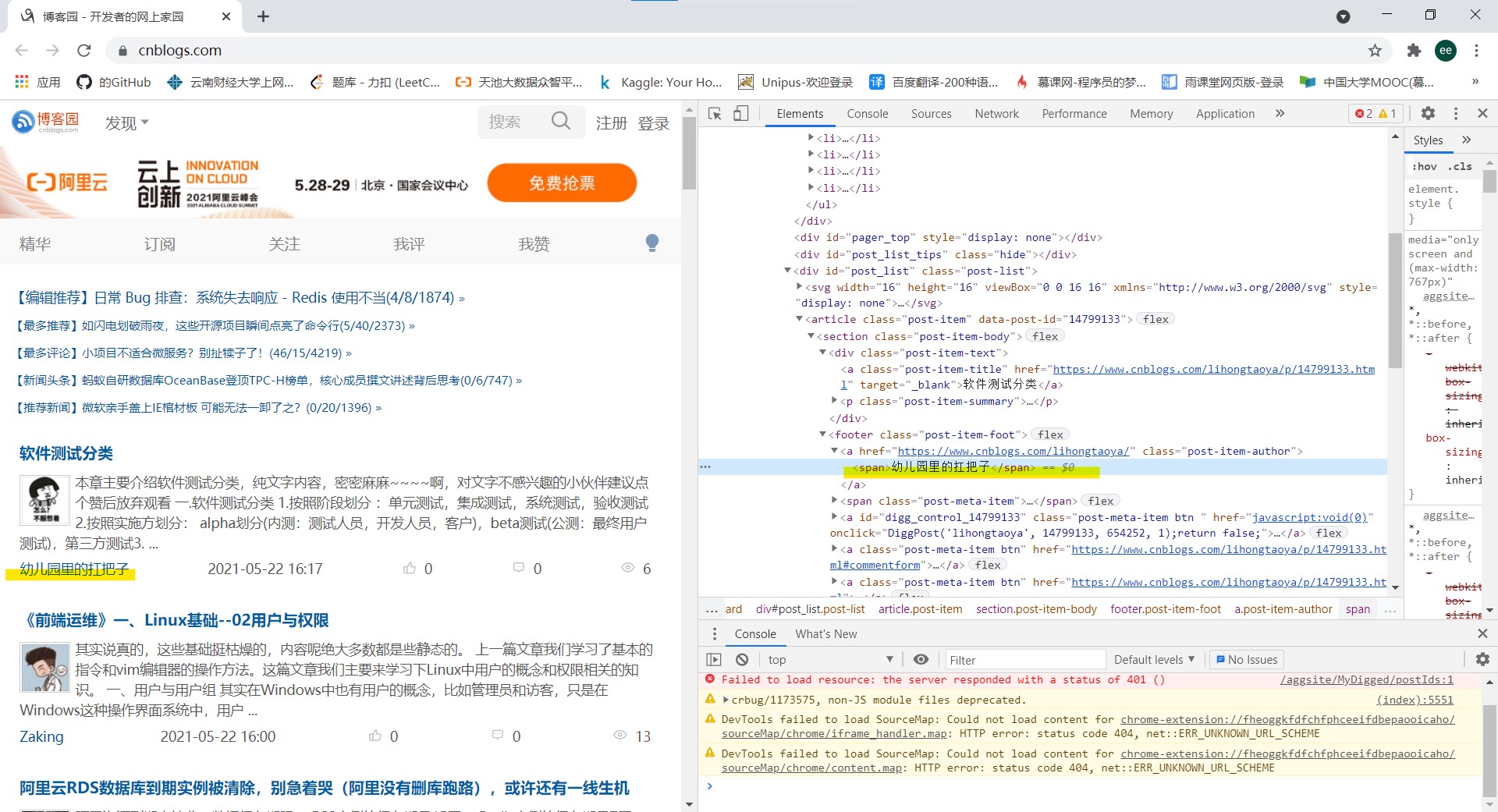This screenshot has width=1498, height=812.
Task: Open DevTools settings gear
Action: coord(1428,113)
